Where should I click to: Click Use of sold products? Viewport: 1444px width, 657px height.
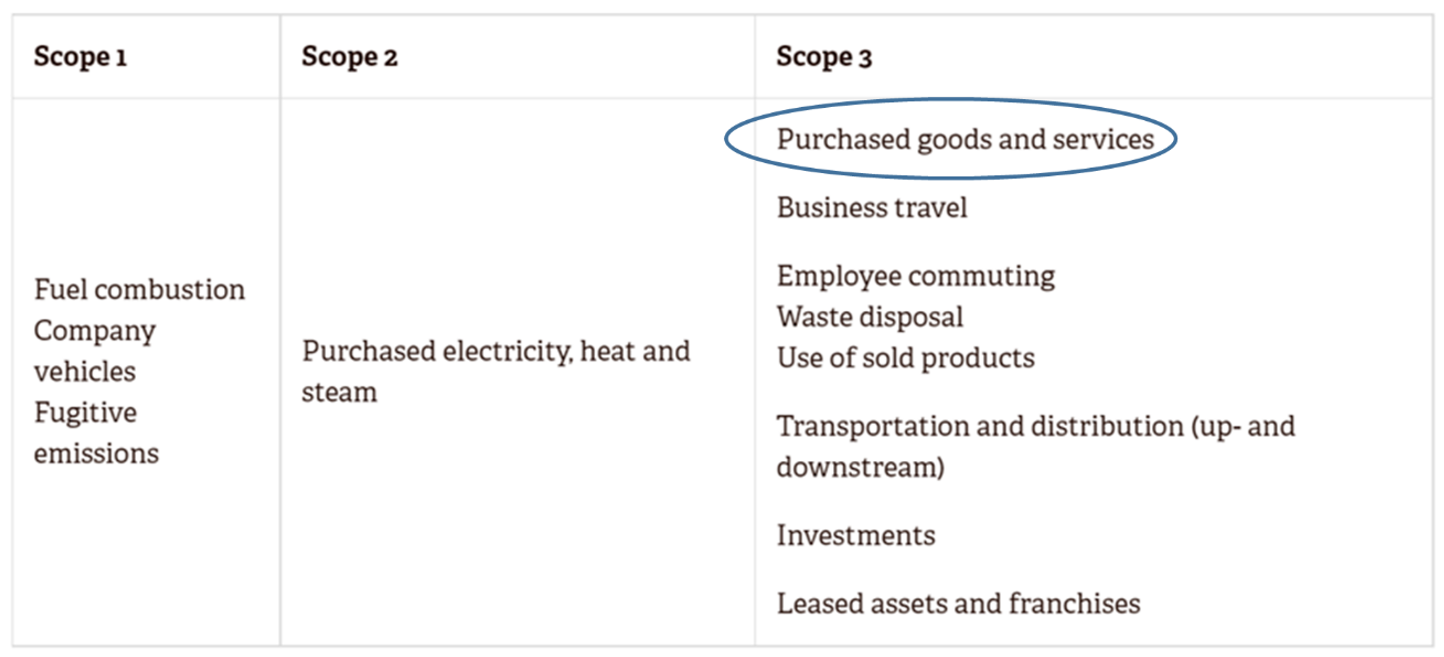pos(905,358)
